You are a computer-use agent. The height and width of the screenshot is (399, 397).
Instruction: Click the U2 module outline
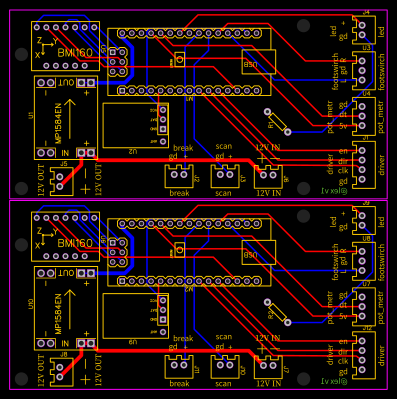(136, 125)
